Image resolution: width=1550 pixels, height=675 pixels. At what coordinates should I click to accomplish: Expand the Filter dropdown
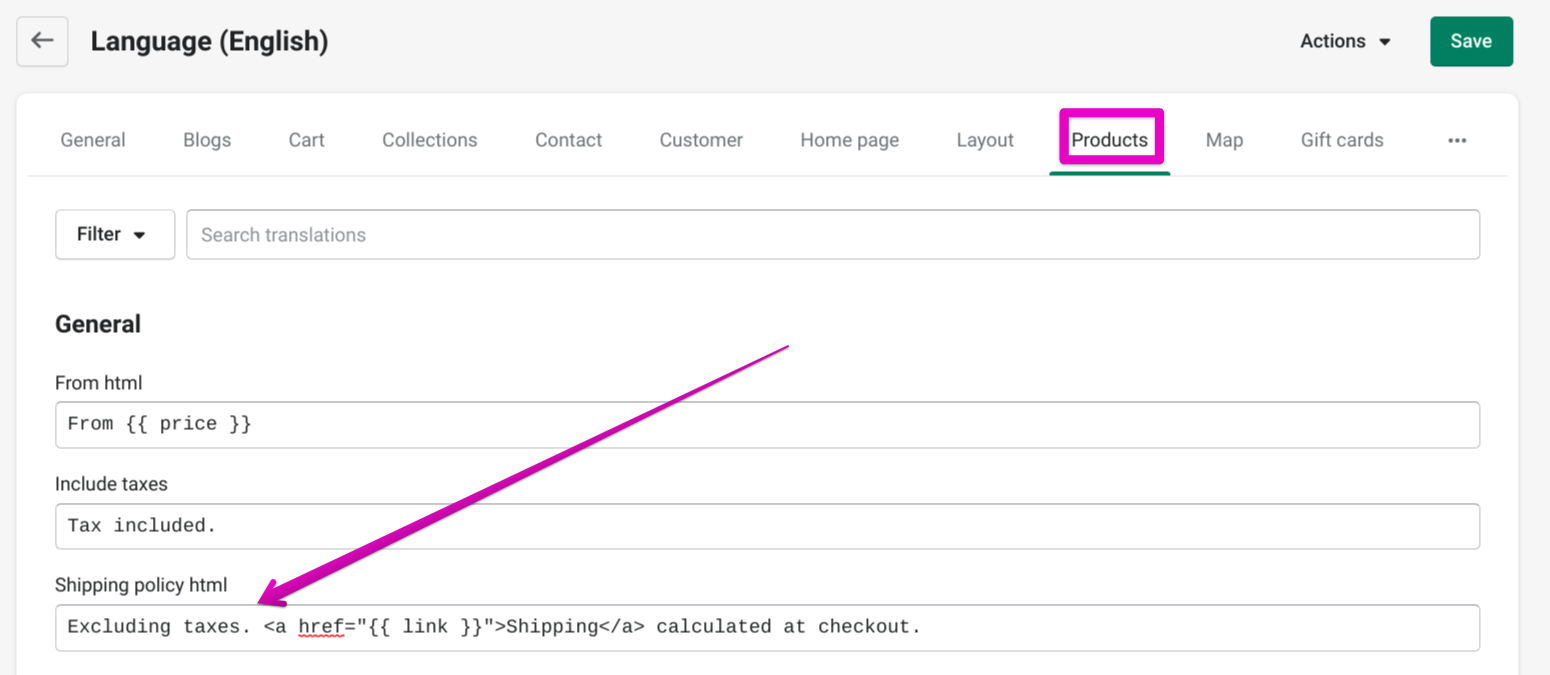tap(114, 234)
